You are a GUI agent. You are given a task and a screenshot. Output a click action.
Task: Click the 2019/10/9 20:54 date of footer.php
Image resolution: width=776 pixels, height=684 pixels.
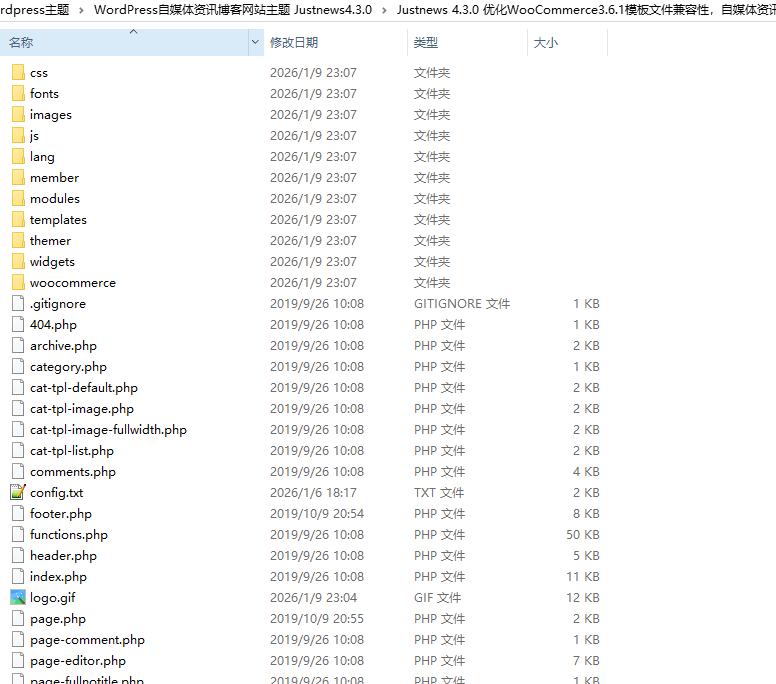[x=317, y=513]
